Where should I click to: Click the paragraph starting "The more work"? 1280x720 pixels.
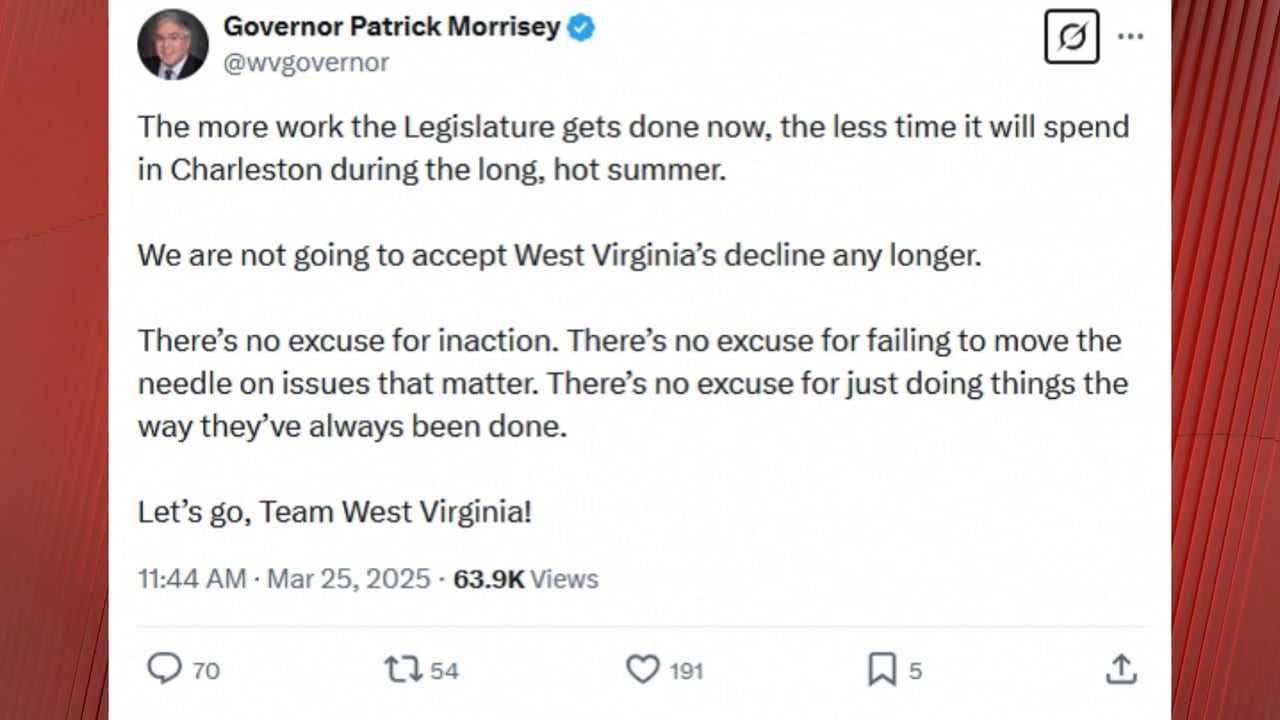(x=632, y=147)
